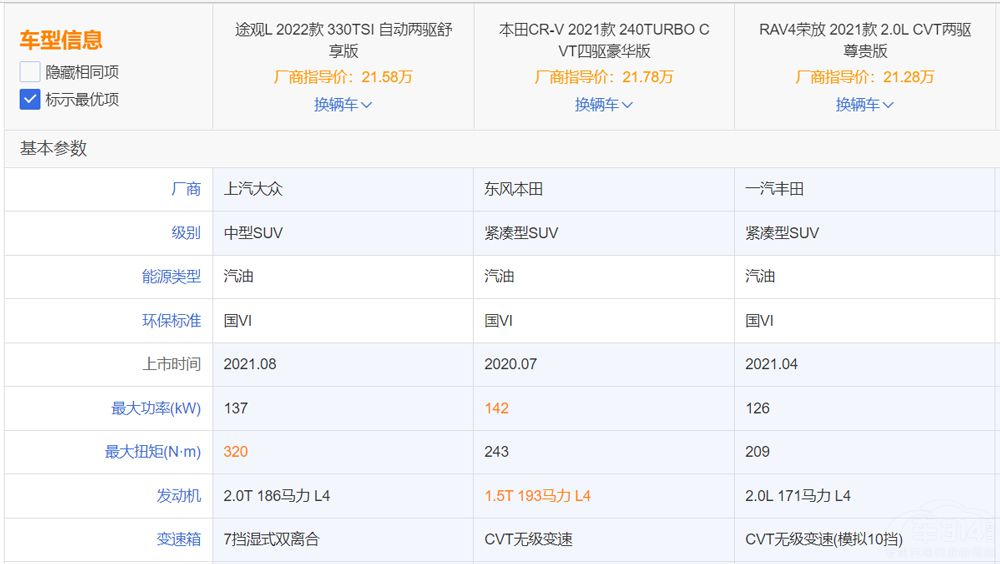Click the 厂商 row label

point(186,189)
